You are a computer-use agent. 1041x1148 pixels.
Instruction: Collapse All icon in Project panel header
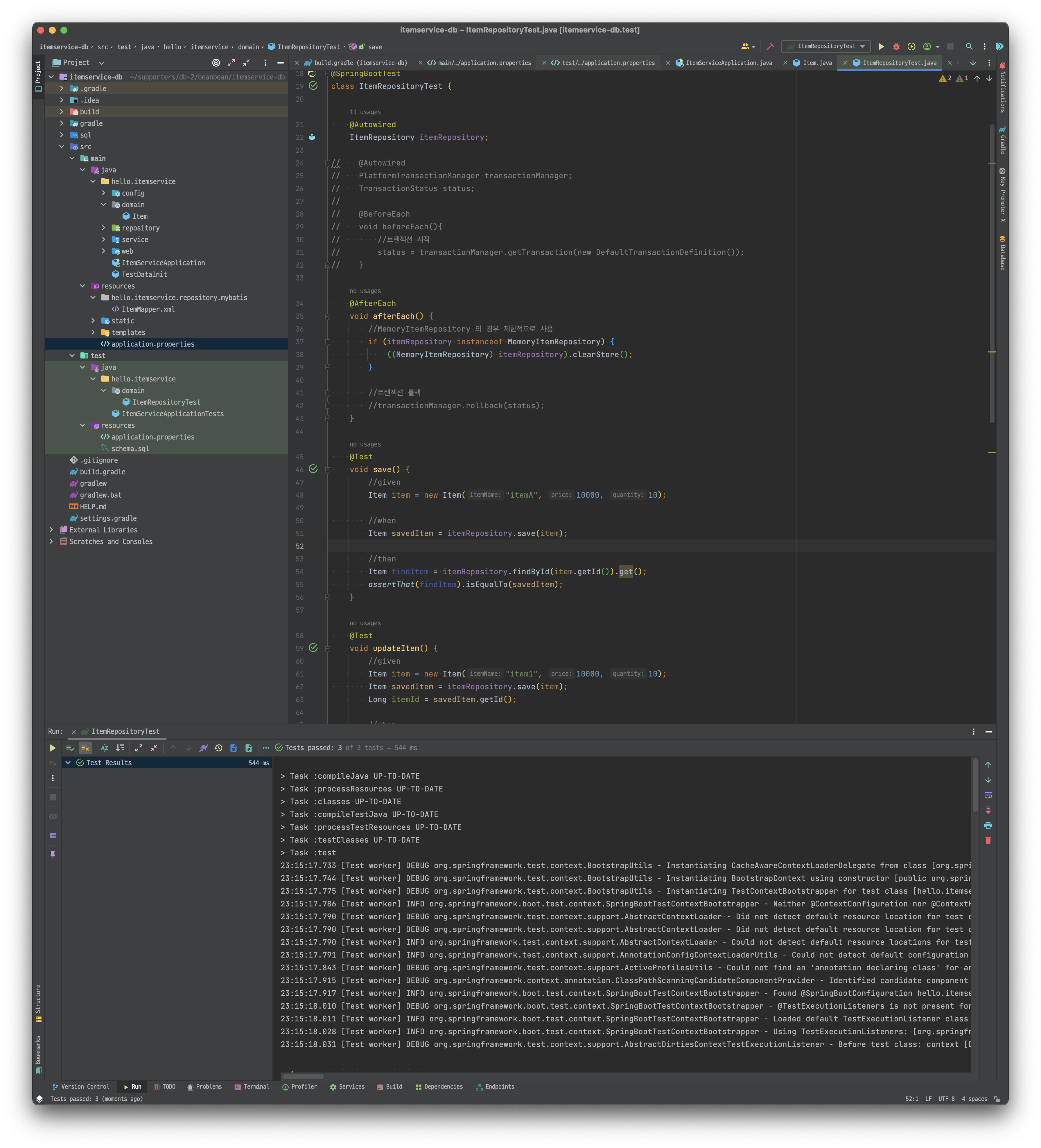(246, 63)
